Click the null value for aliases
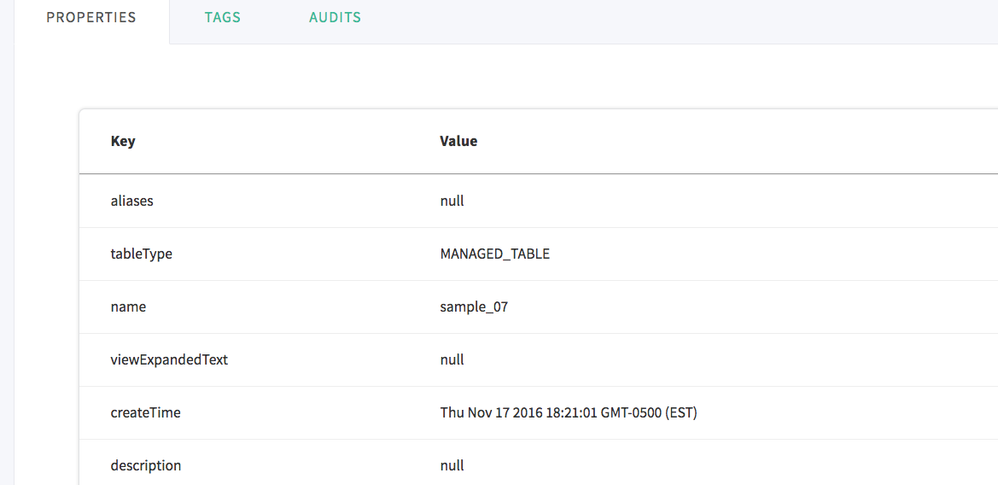 [452, 201]
